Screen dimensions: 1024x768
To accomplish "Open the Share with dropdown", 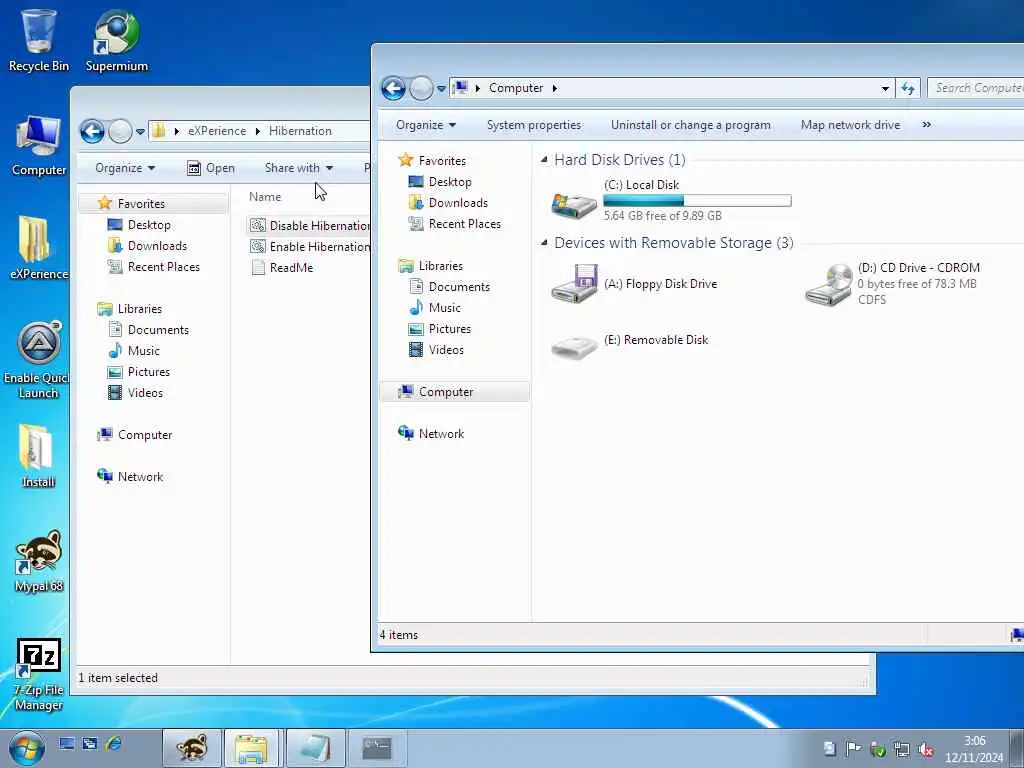I will [299, 168].
